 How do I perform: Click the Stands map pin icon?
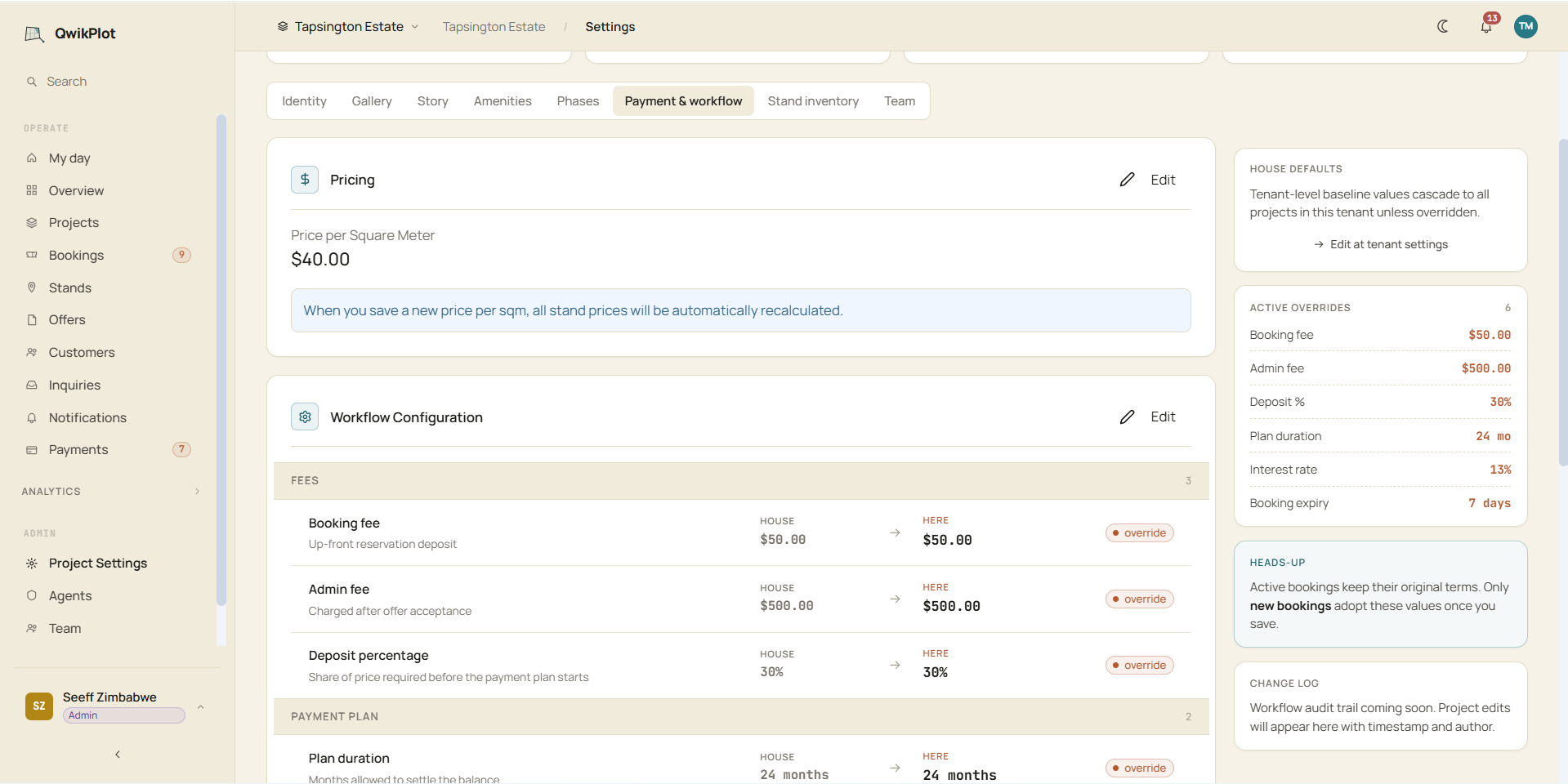click(32, 287)
